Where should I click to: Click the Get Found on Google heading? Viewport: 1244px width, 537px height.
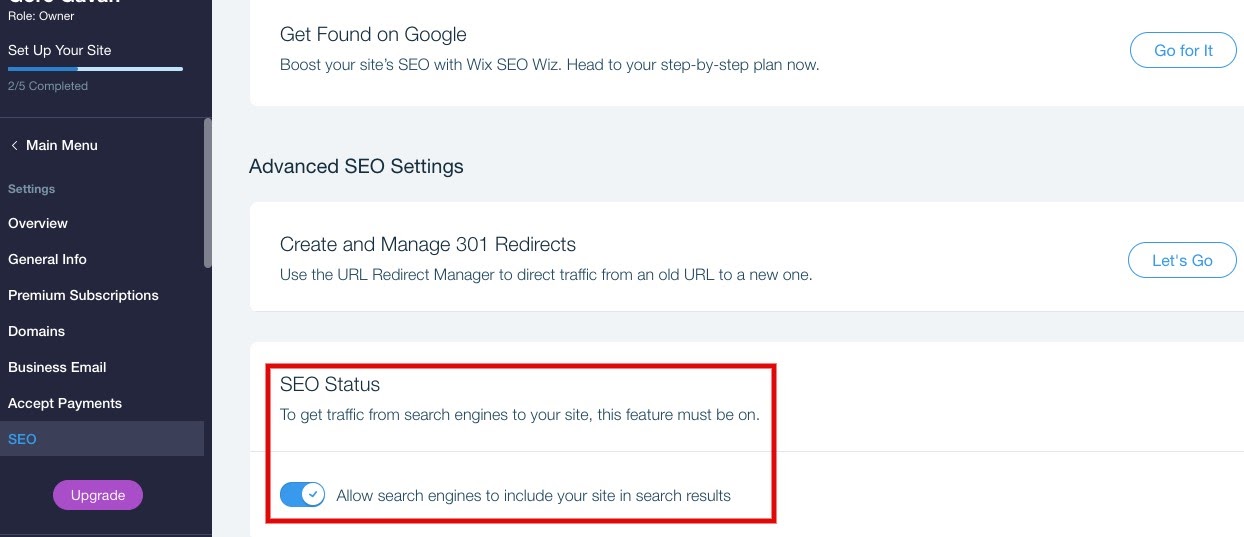[373, 35]
